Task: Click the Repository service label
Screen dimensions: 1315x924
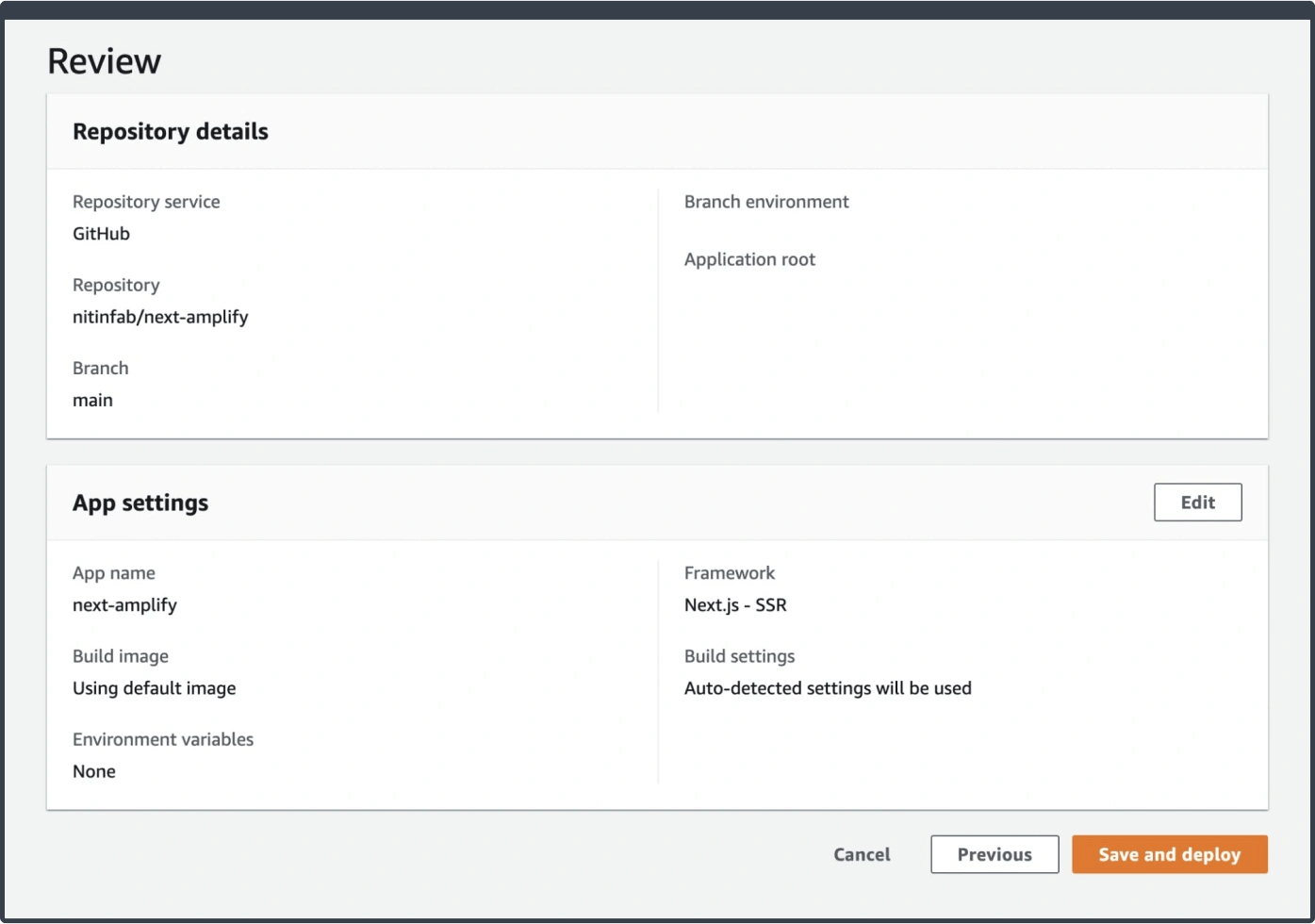Action: (146, 202)
